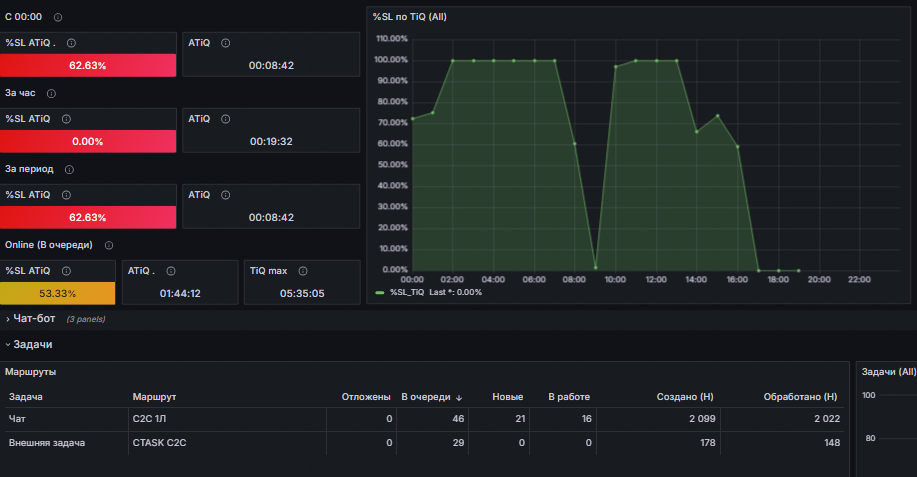Sort table by Новые column header
917x477 pixels.
[508, 397]
